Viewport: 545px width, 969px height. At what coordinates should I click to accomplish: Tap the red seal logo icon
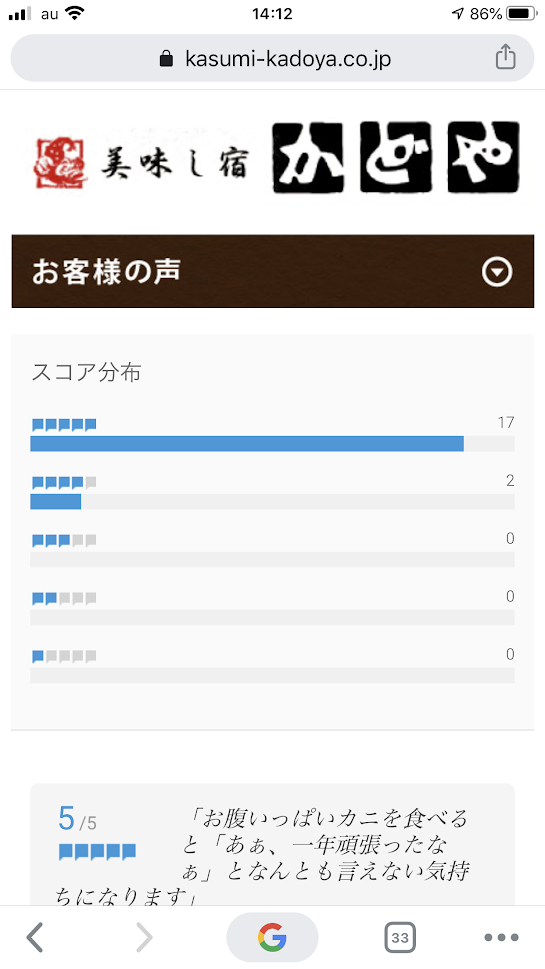[61, 164]
